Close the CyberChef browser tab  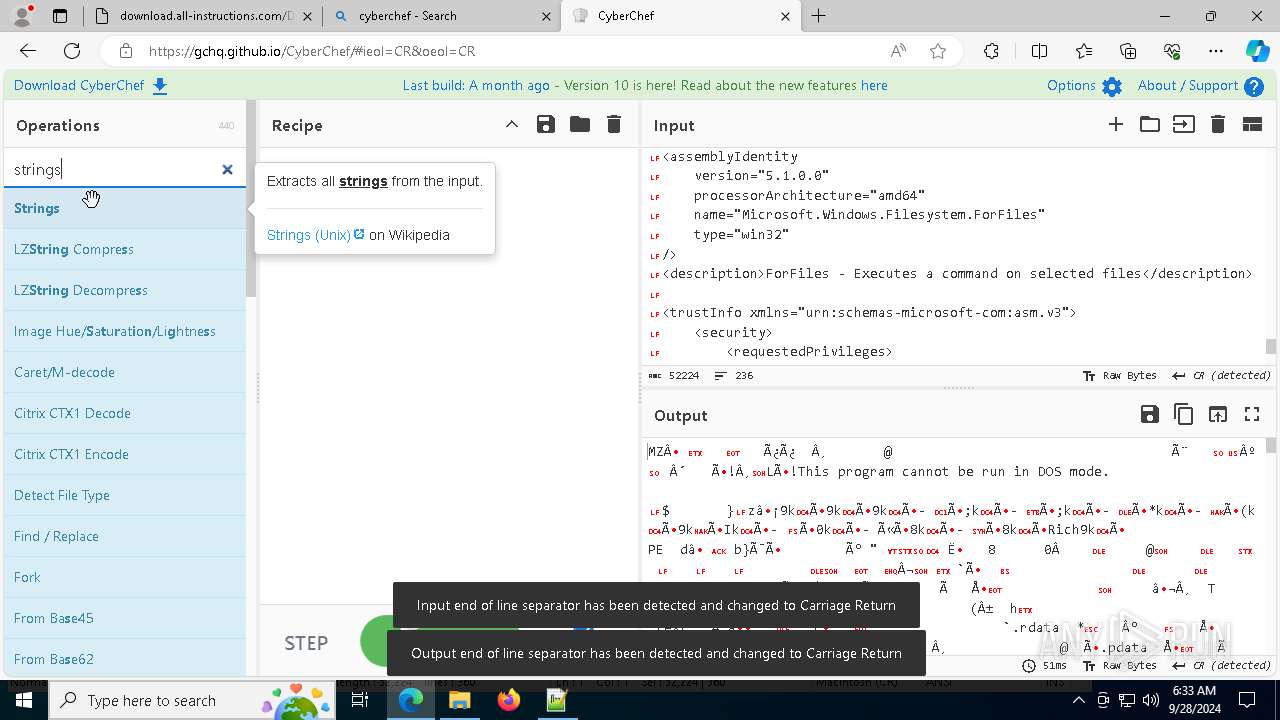pyautogui.click(x=785, y=16)
